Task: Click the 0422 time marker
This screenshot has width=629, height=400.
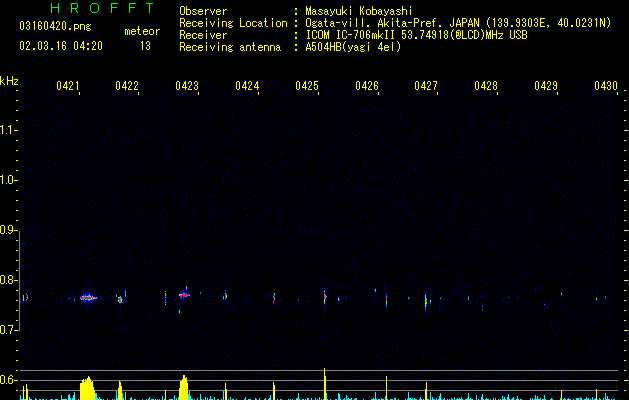Action: 127,86
